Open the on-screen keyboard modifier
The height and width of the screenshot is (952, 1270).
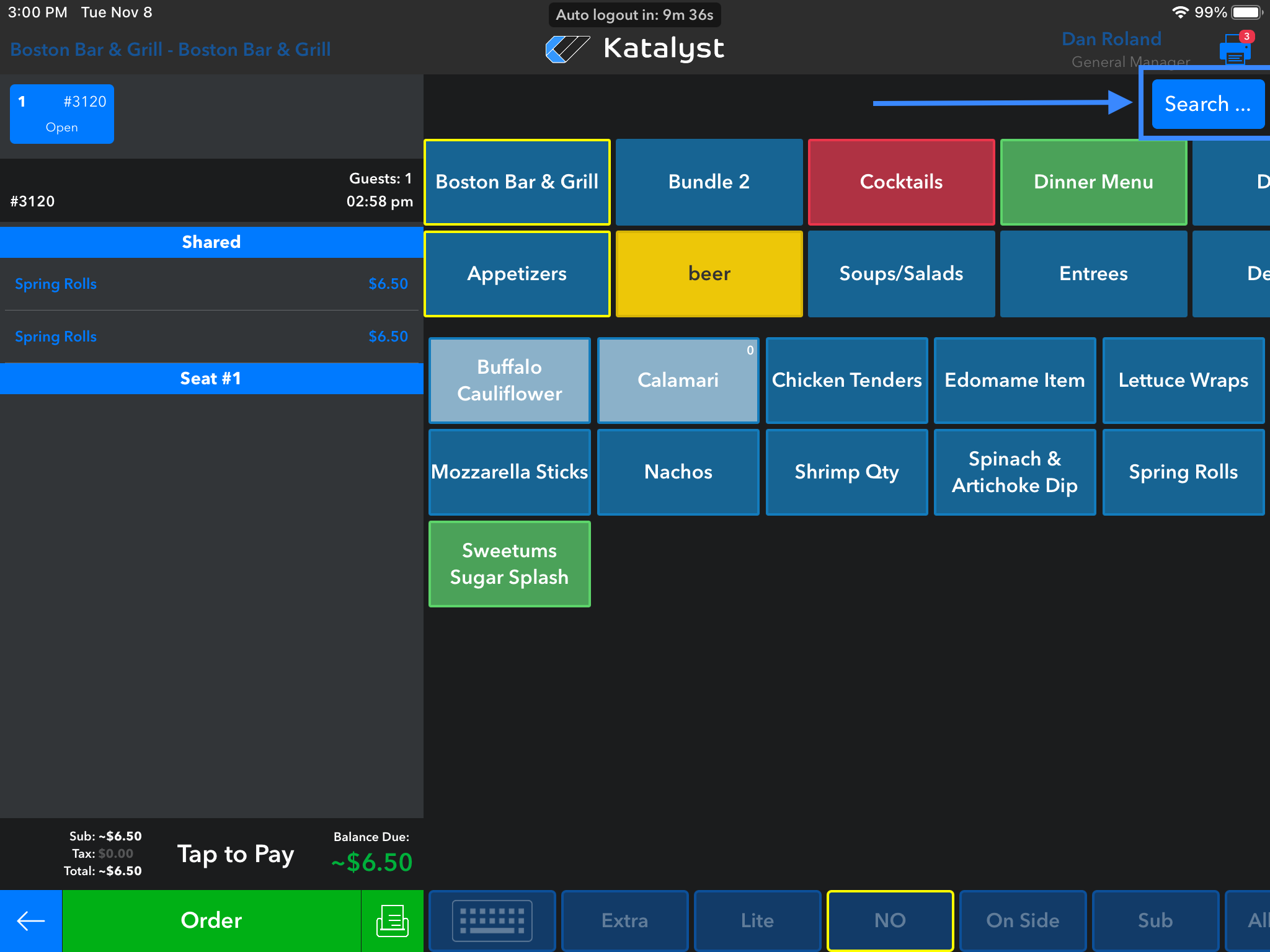click(492, 920)
